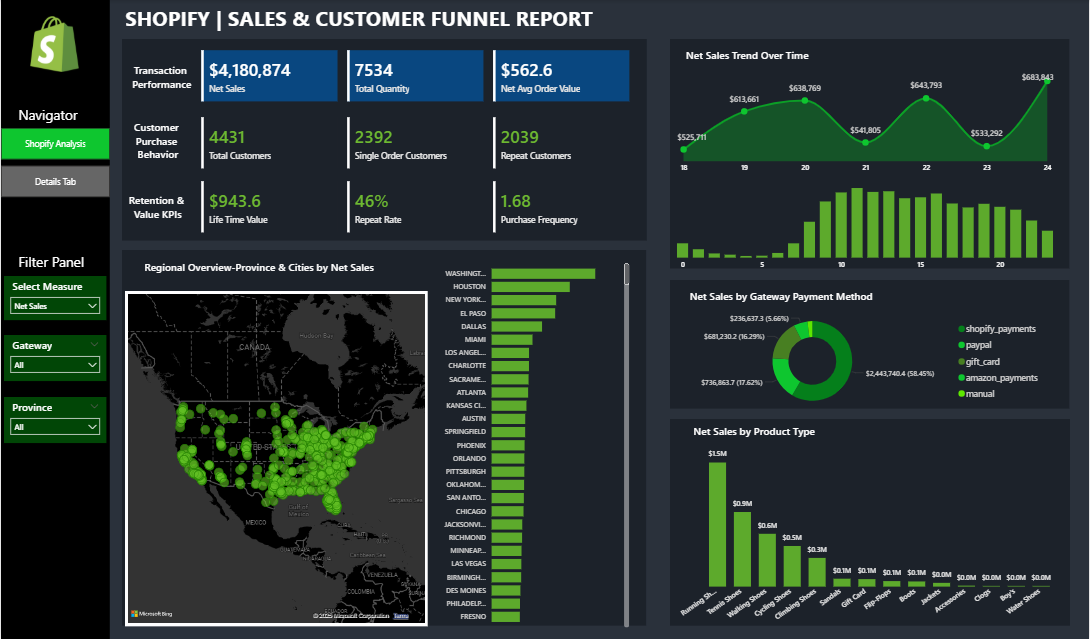Click the line chart point labeled $525,711
This screenshot has width=1090, height=639.
(x=684, y=149)
